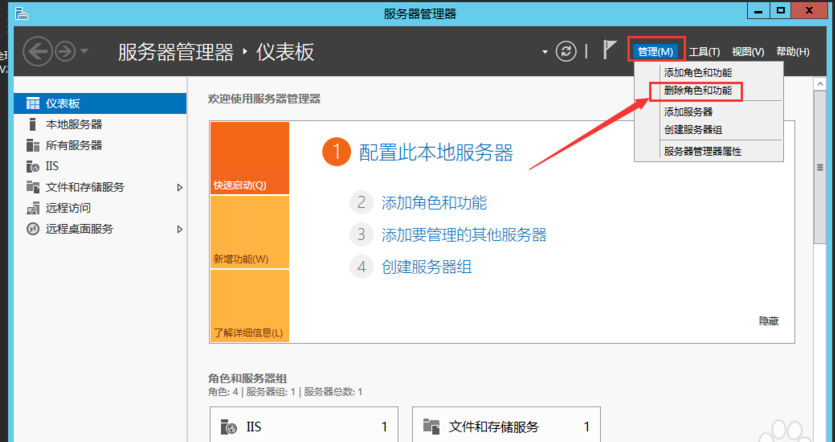Click the 所有服务器 icon

click(32, 145)
